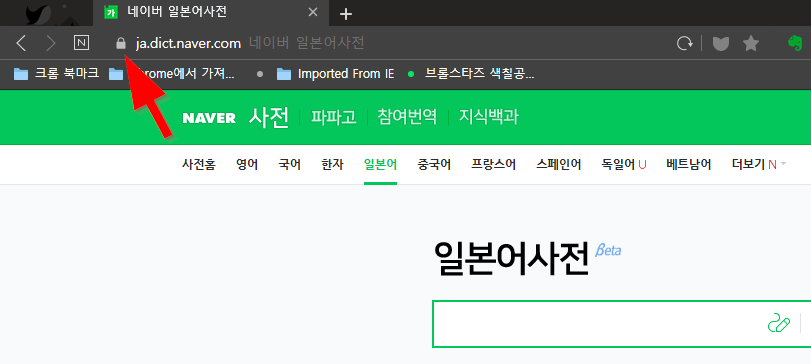Screen dimensions: 811x364
Task: Click the NAVER logo in green header
Action: tap(209, 118)
